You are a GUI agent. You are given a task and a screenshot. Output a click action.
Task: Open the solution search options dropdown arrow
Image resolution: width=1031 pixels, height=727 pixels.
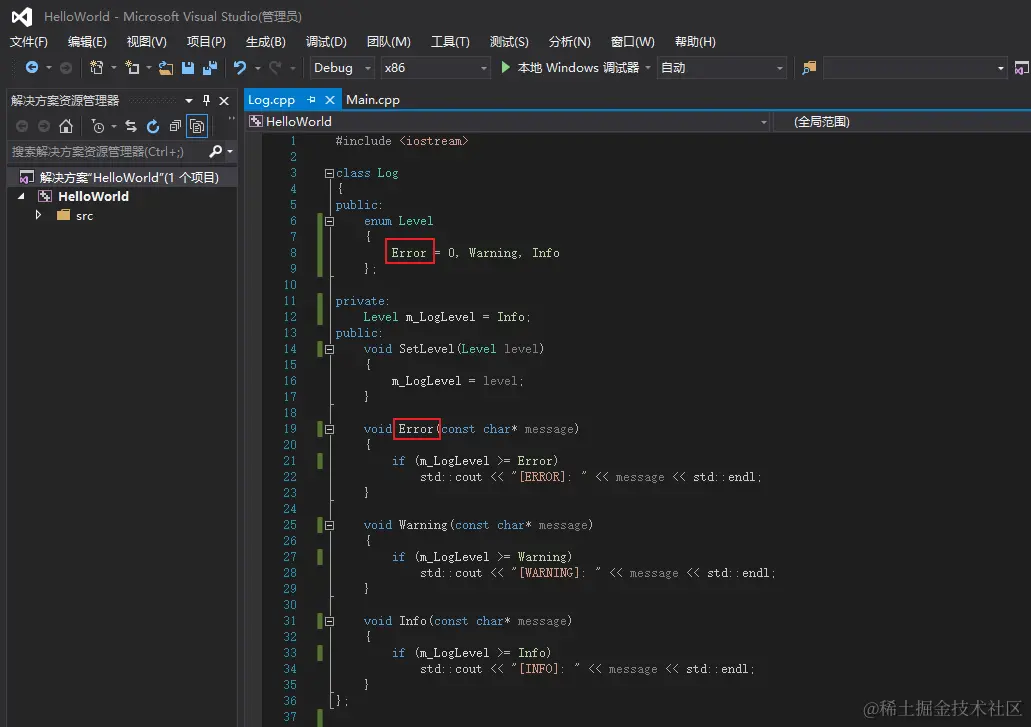pos(229,152)
